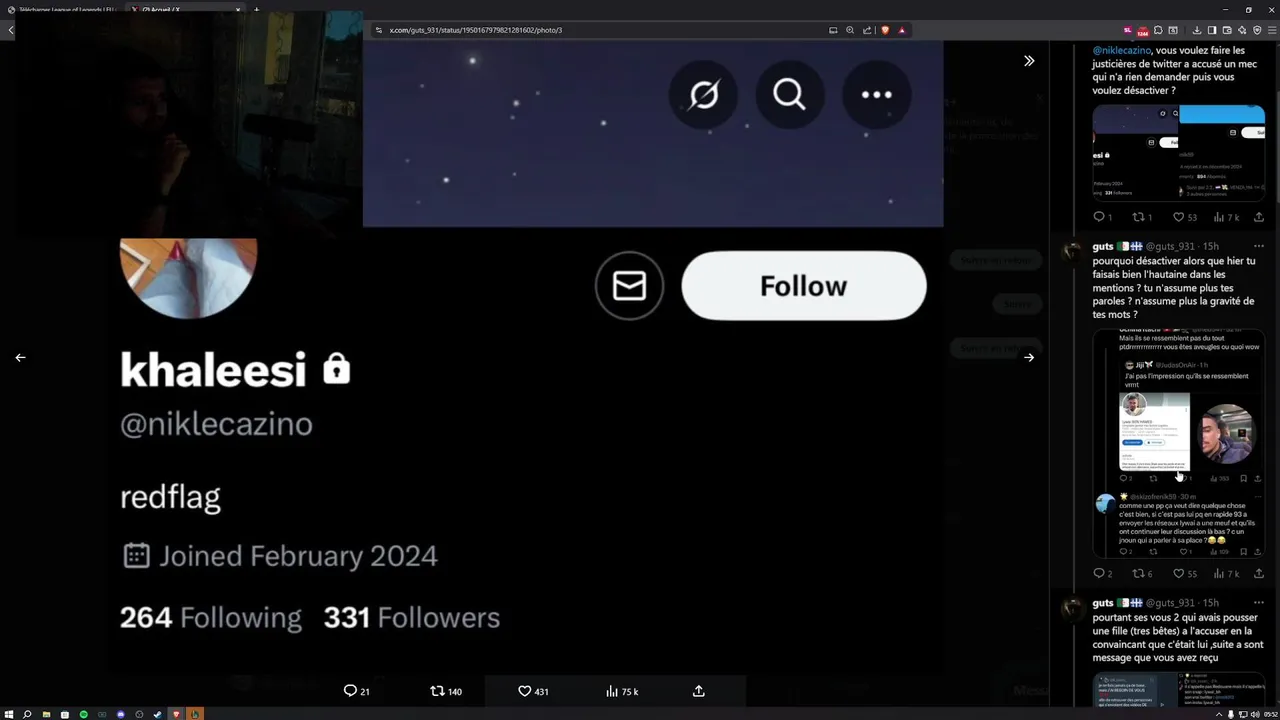Like the post showing 431 likes
This screenshot has width=1280, height=720.
(x=533, y=691)
